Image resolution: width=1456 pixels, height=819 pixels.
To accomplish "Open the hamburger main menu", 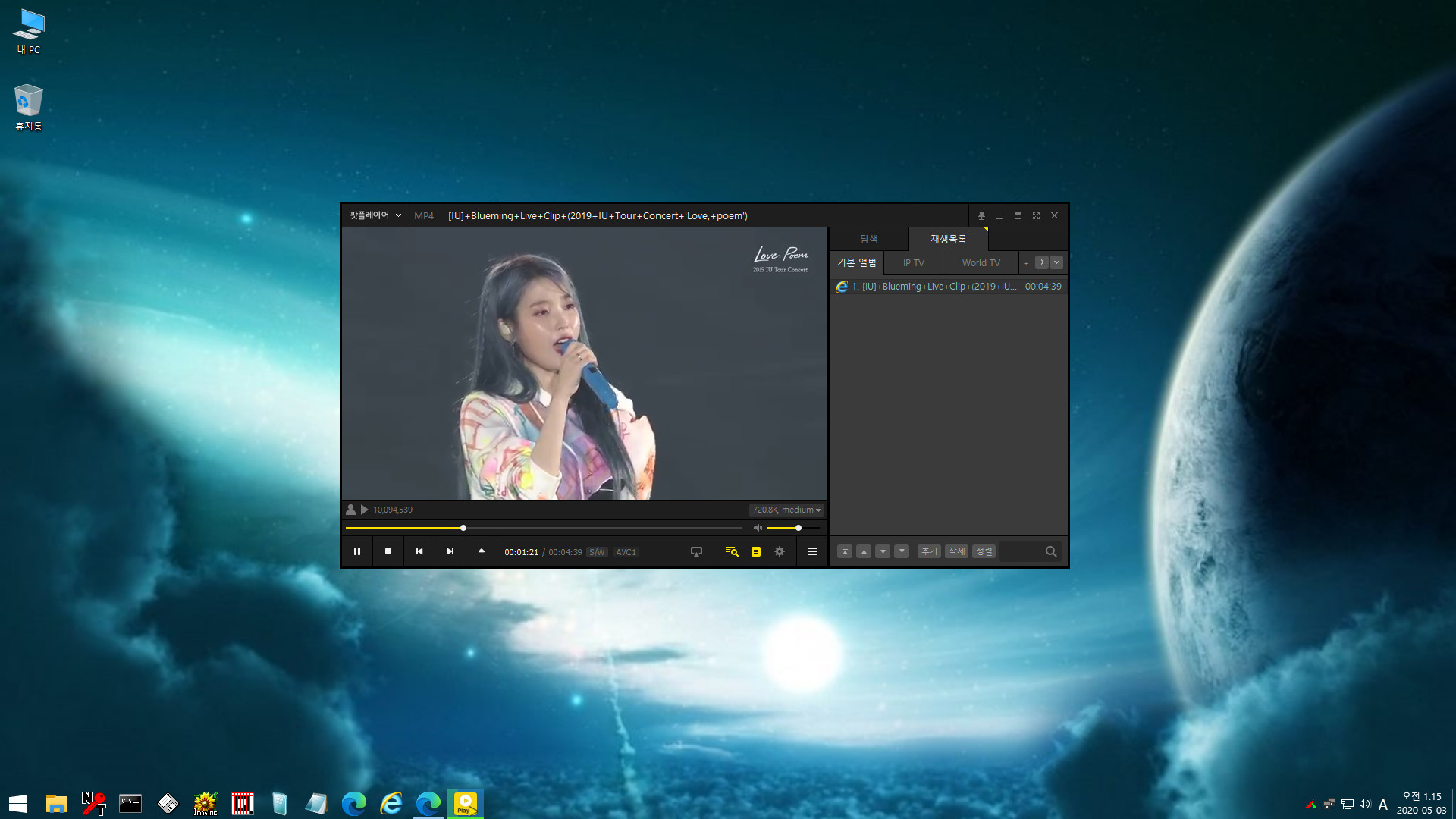I will tap(812, 551).
